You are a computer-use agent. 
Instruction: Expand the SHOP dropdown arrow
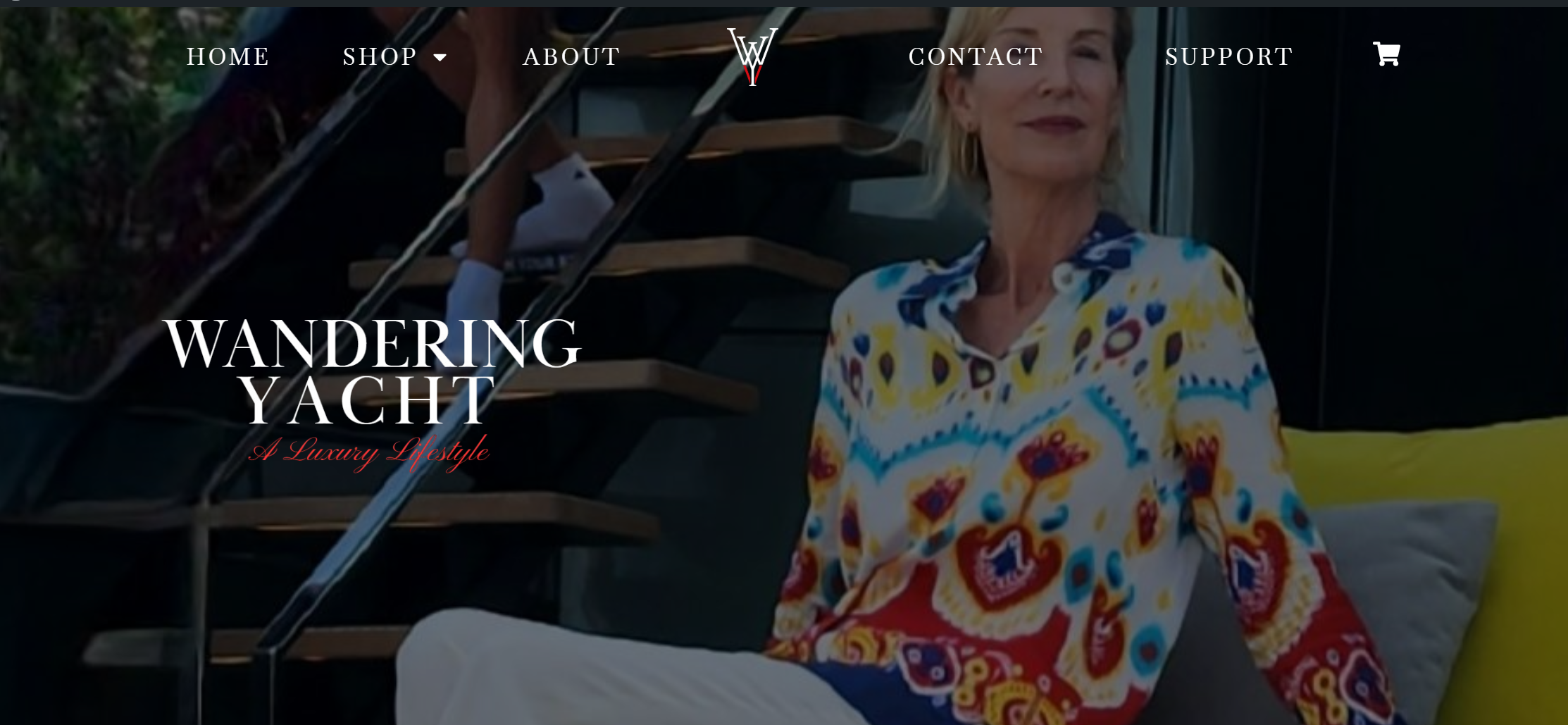[440, 57]
